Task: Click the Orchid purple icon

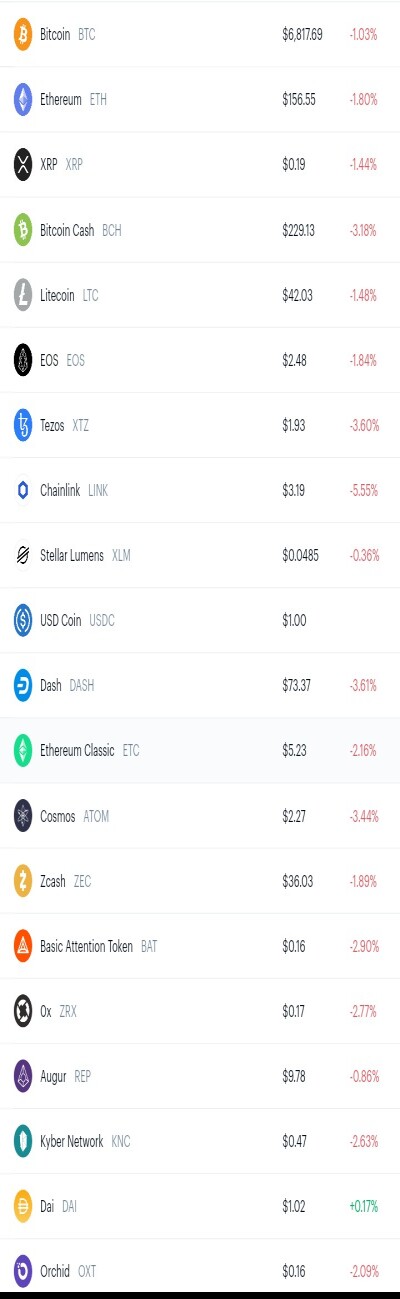Action: [22, 1271]
